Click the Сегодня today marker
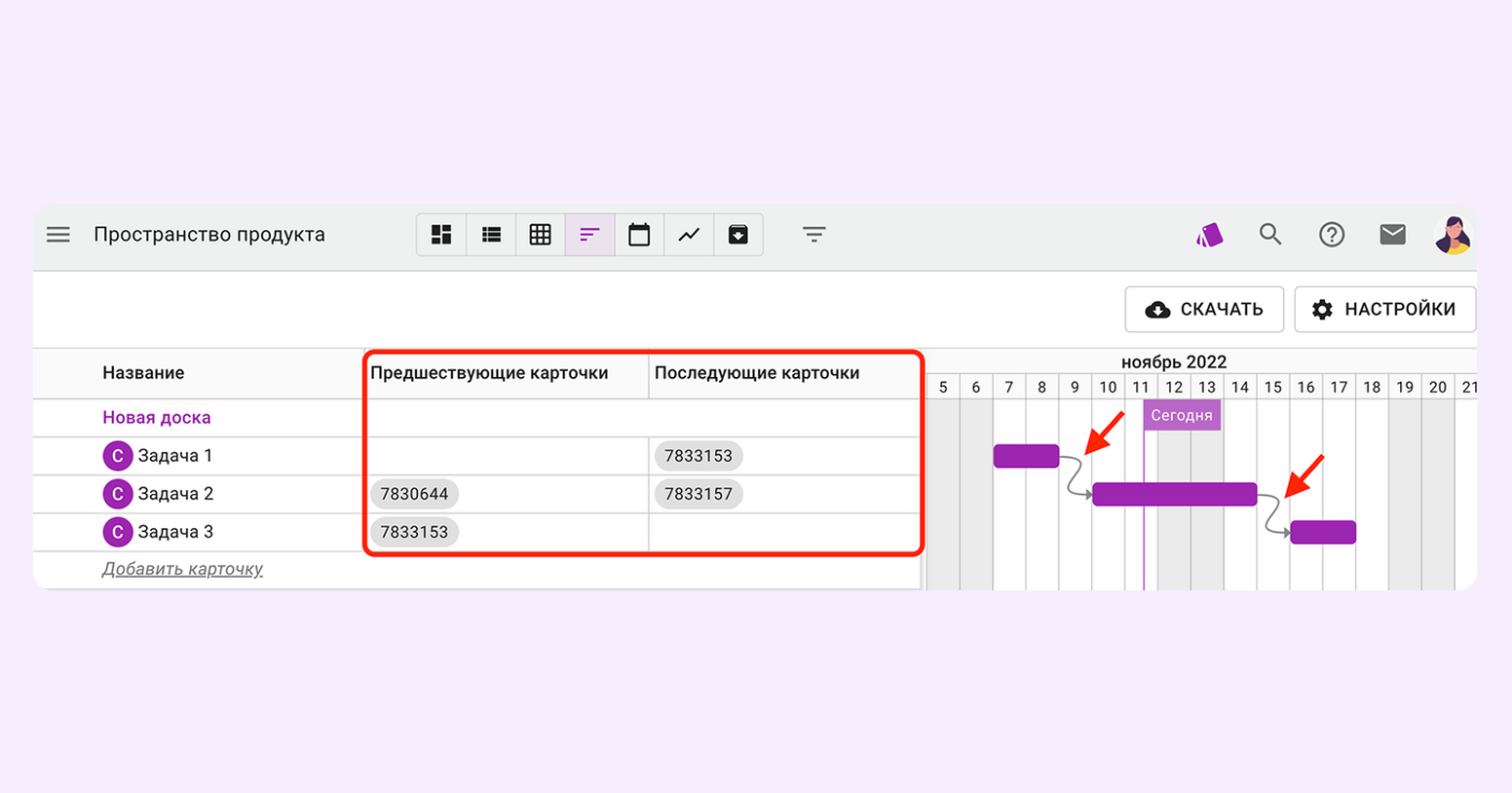 tap(1182, 415)
